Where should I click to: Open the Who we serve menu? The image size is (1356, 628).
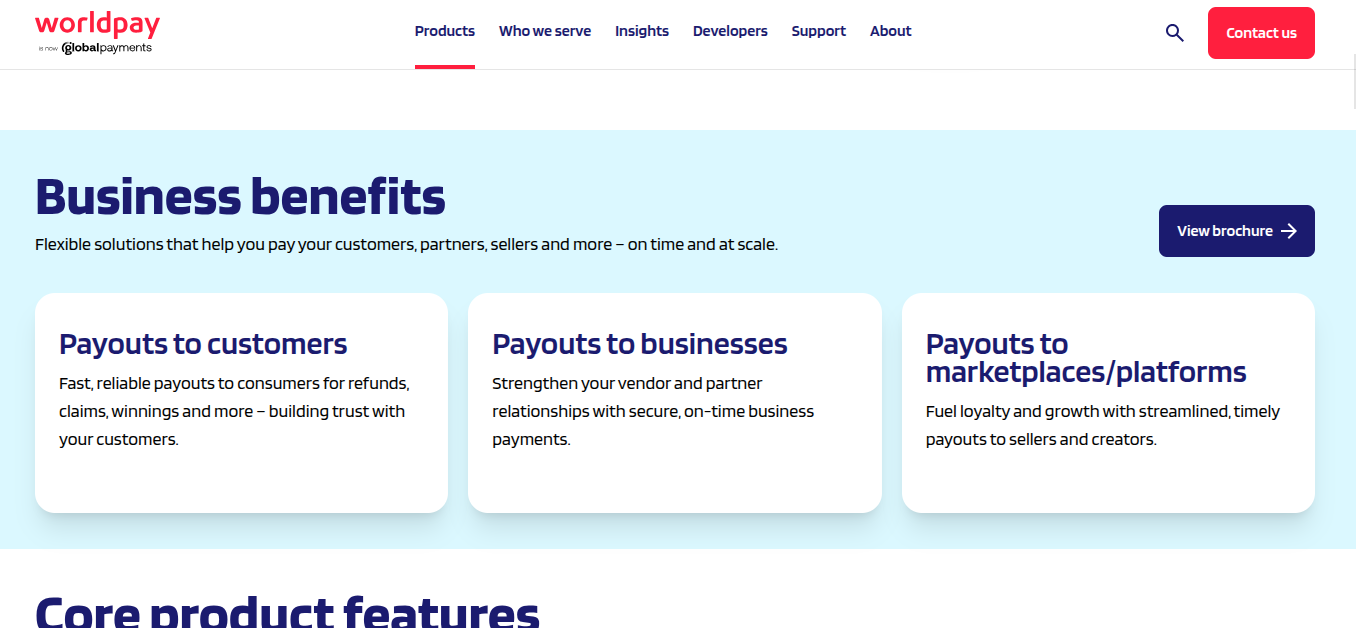pos(545,31)
